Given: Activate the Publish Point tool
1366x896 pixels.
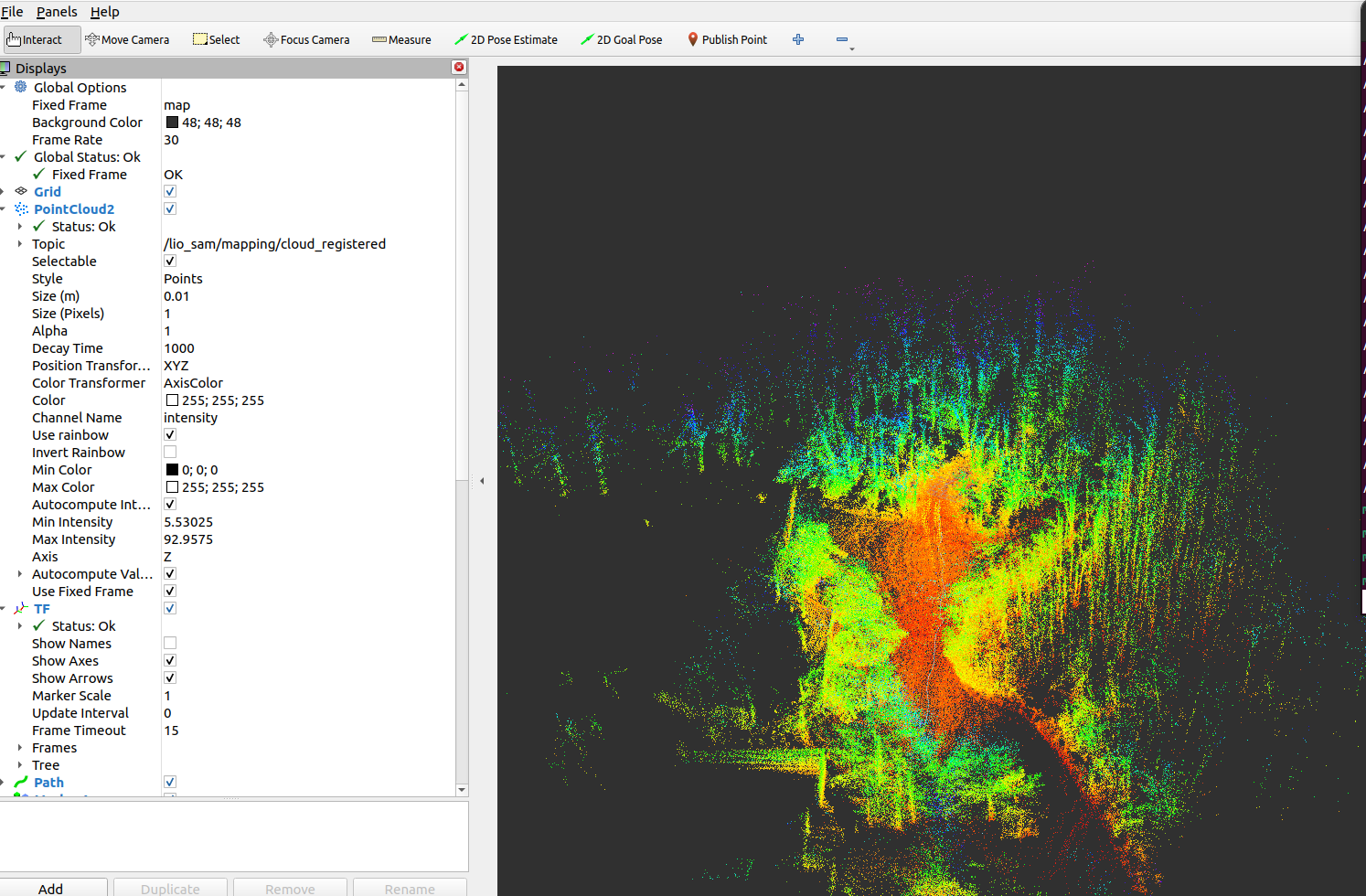Looking at the screenshot, I should click(727, 39).
